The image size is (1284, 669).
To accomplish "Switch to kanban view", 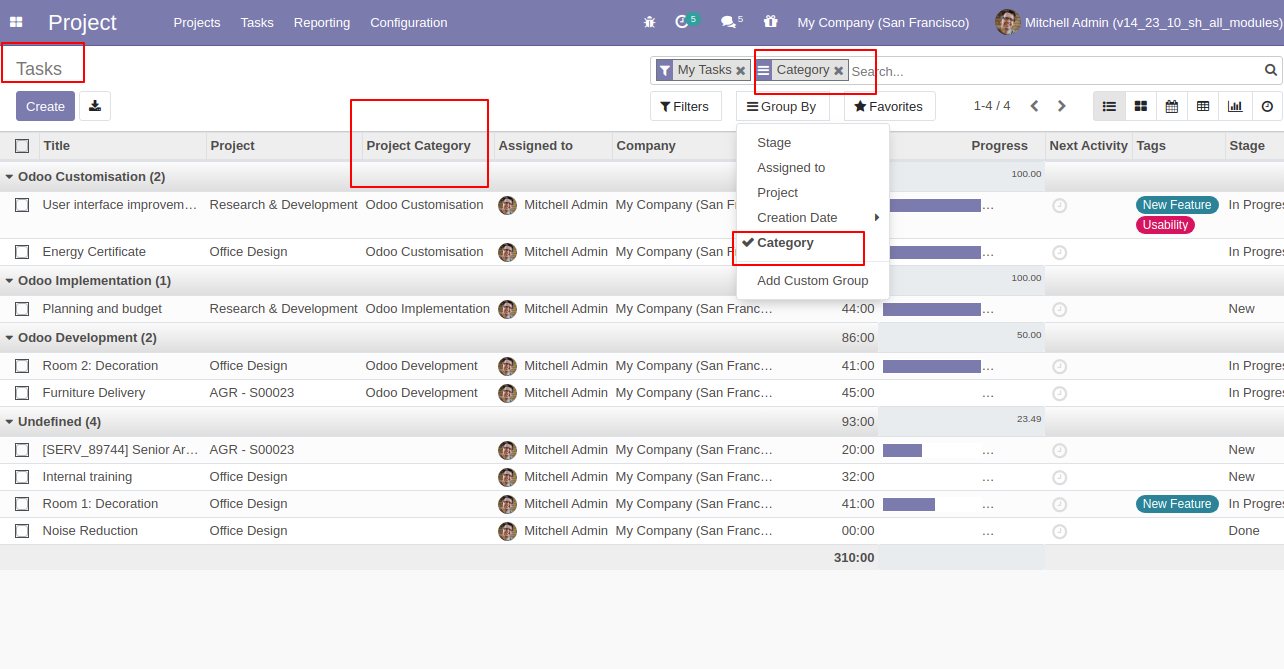I will click(x=1140, y=106).
